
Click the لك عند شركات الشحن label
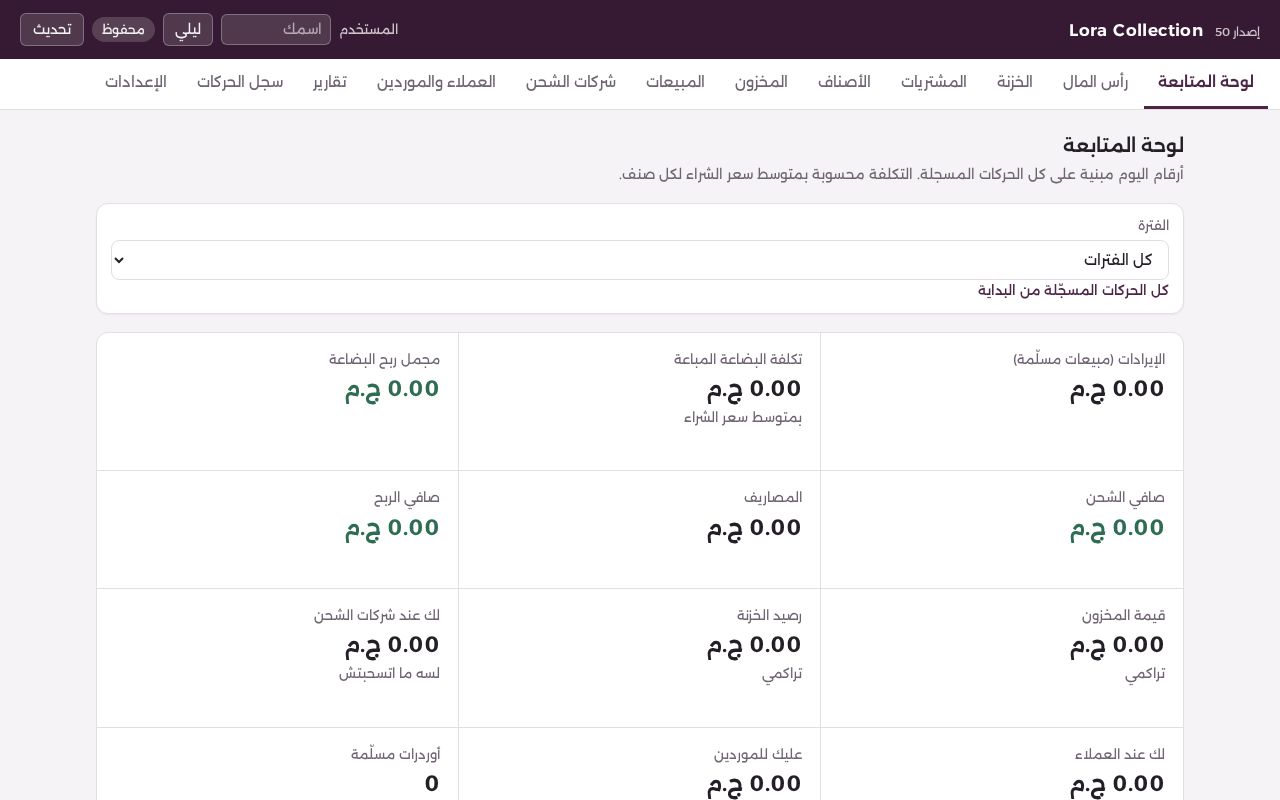(377, 615)
